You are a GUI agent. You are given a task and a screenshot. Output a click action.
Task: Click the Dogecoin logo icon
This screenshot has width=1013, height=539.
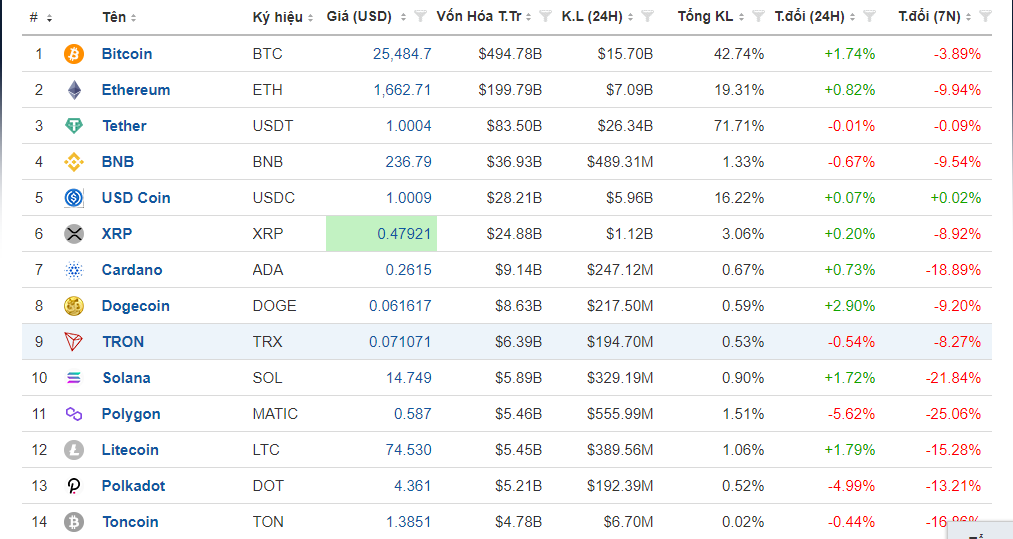pyautogui.click(x=74, y=306)
